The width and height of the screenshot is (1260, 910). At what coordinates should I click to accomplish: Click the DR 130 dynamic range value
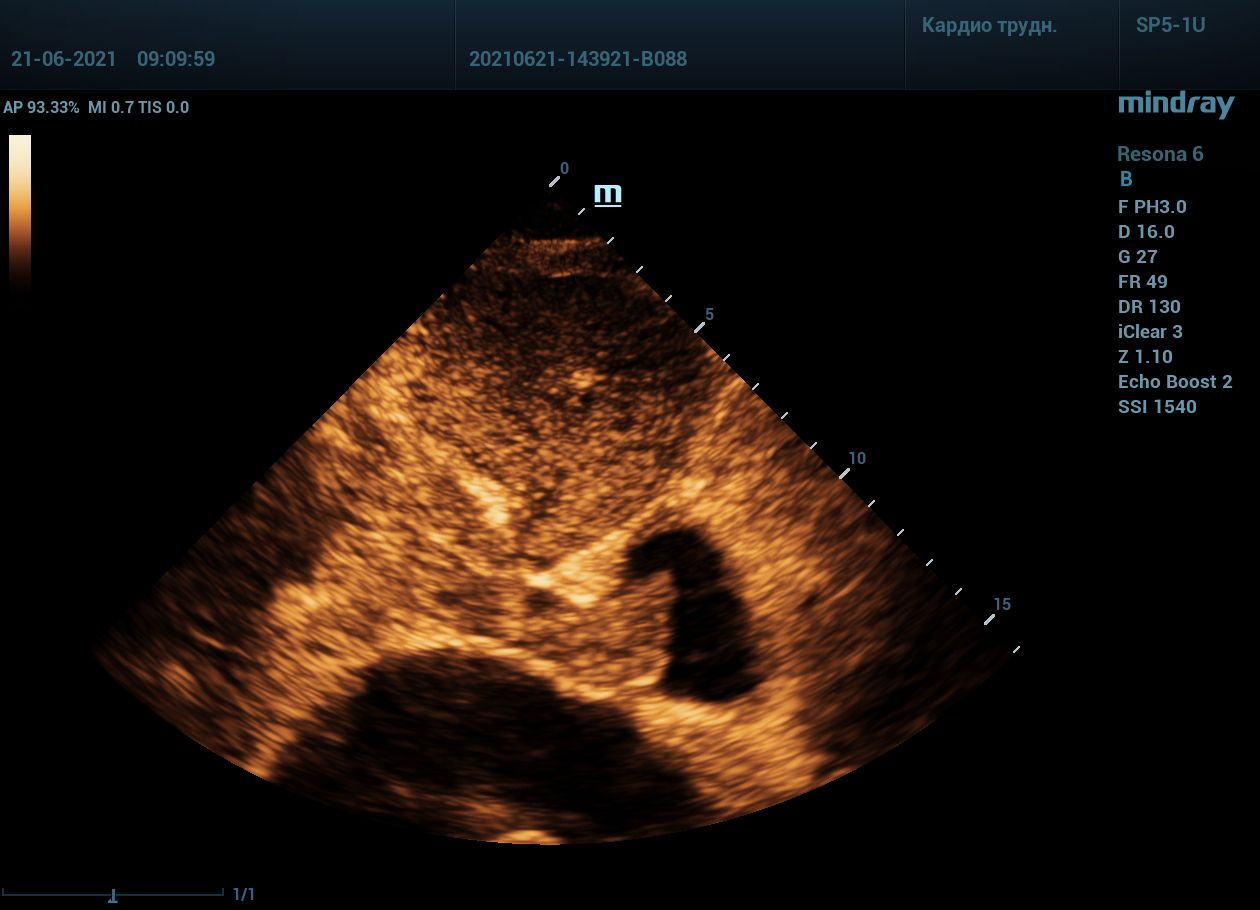pyautogui.click(x=1149, y=307)
